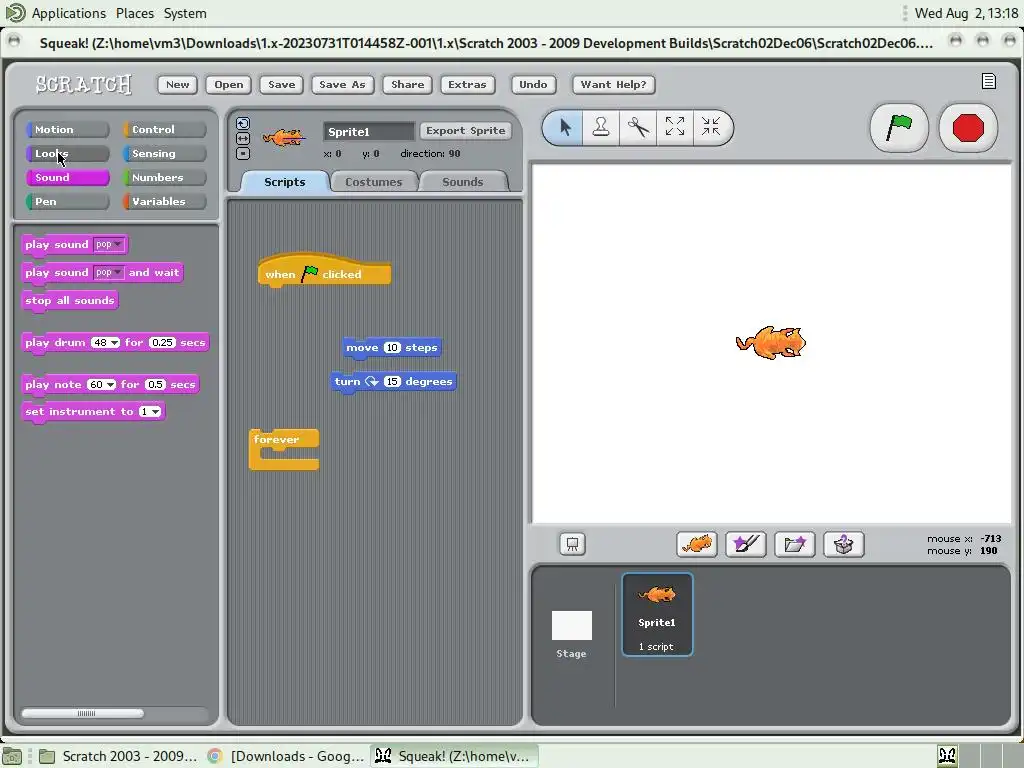Open pop dropdown in play sound block

[x=108, y=244]
